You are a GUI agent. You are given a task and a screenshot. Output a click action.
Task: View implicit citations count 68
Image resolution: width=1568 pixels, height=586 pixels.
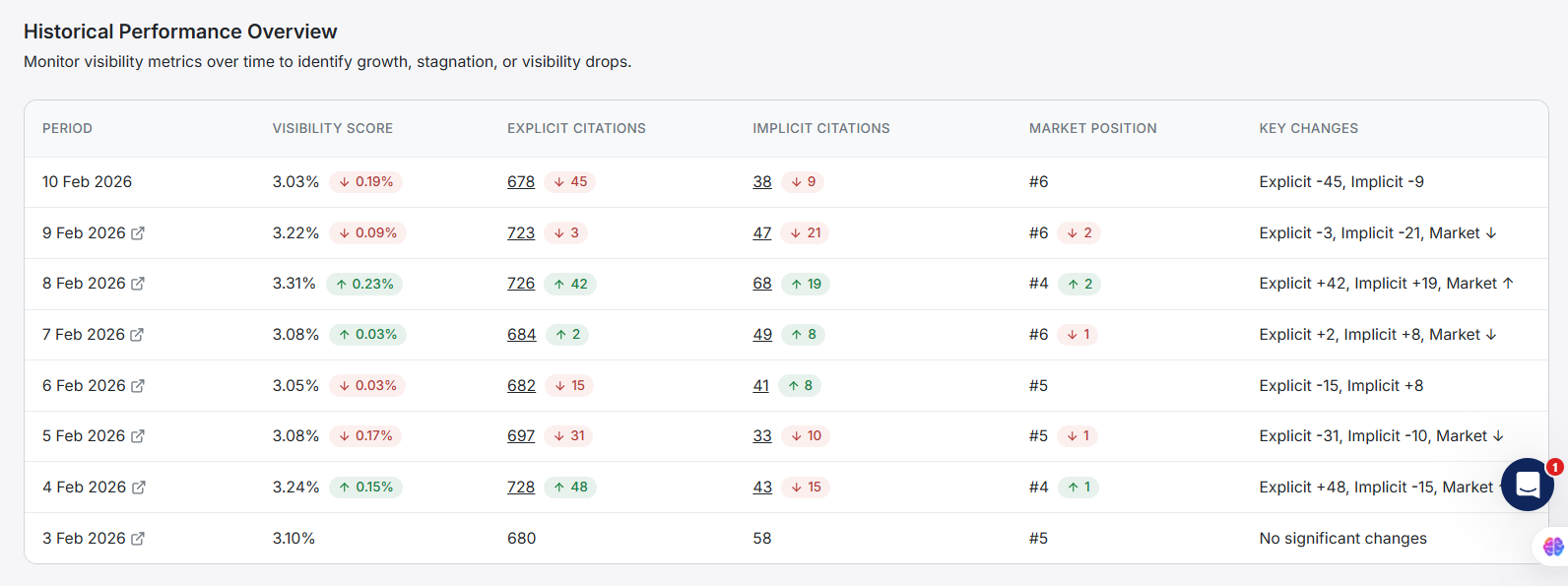click(762, 284)
